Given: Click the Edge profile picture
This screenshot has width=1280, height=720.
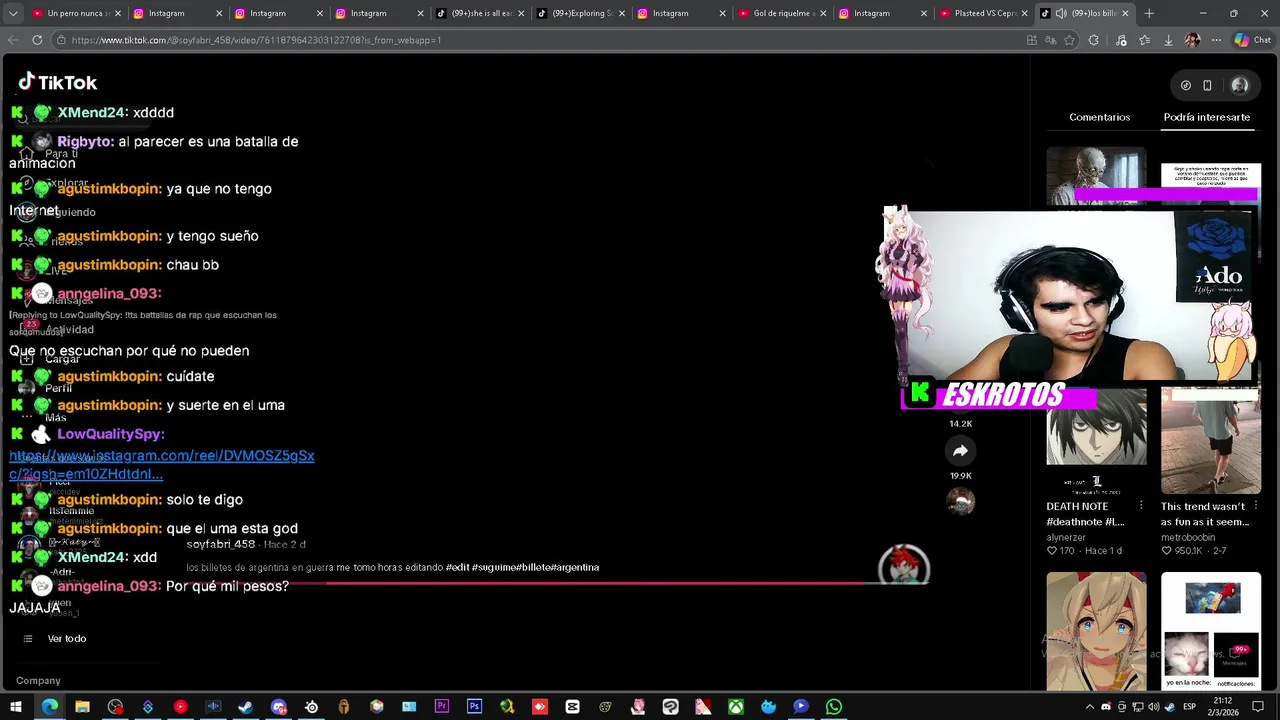Looking at the screenshot, I should click(1192, 40).
